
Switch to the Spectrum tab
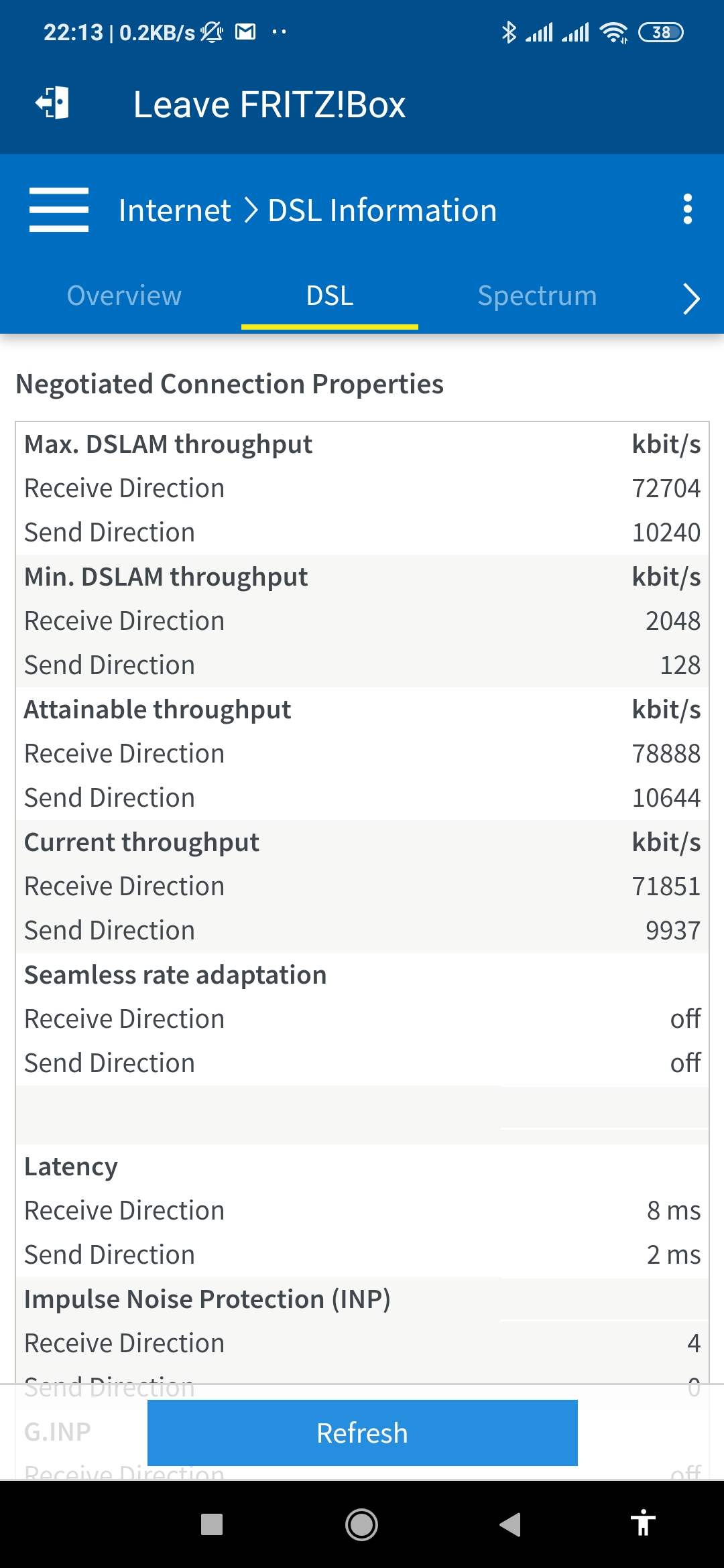click(x=537, y=296)
